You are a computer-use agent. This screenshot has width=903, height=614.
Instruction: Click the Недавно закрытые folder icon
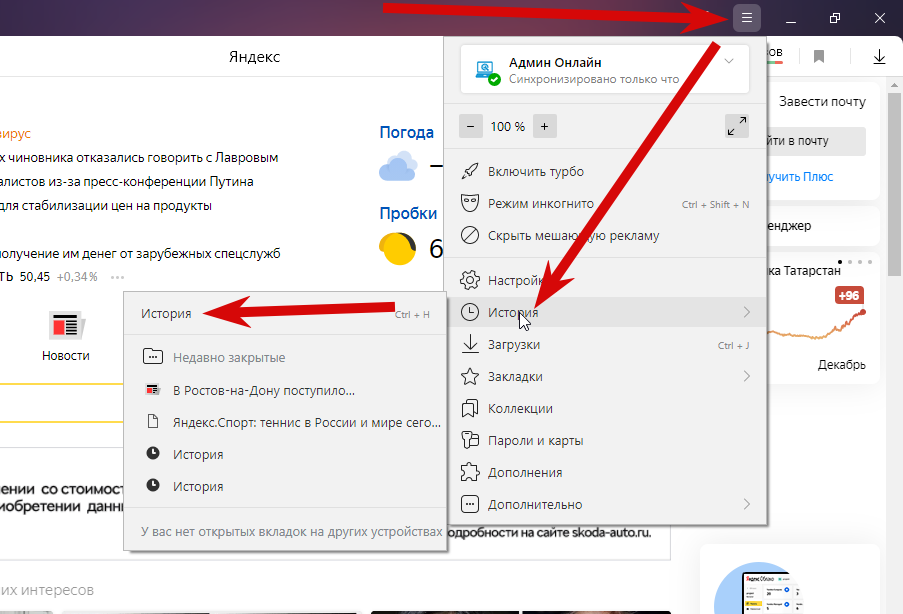point(153,357)
